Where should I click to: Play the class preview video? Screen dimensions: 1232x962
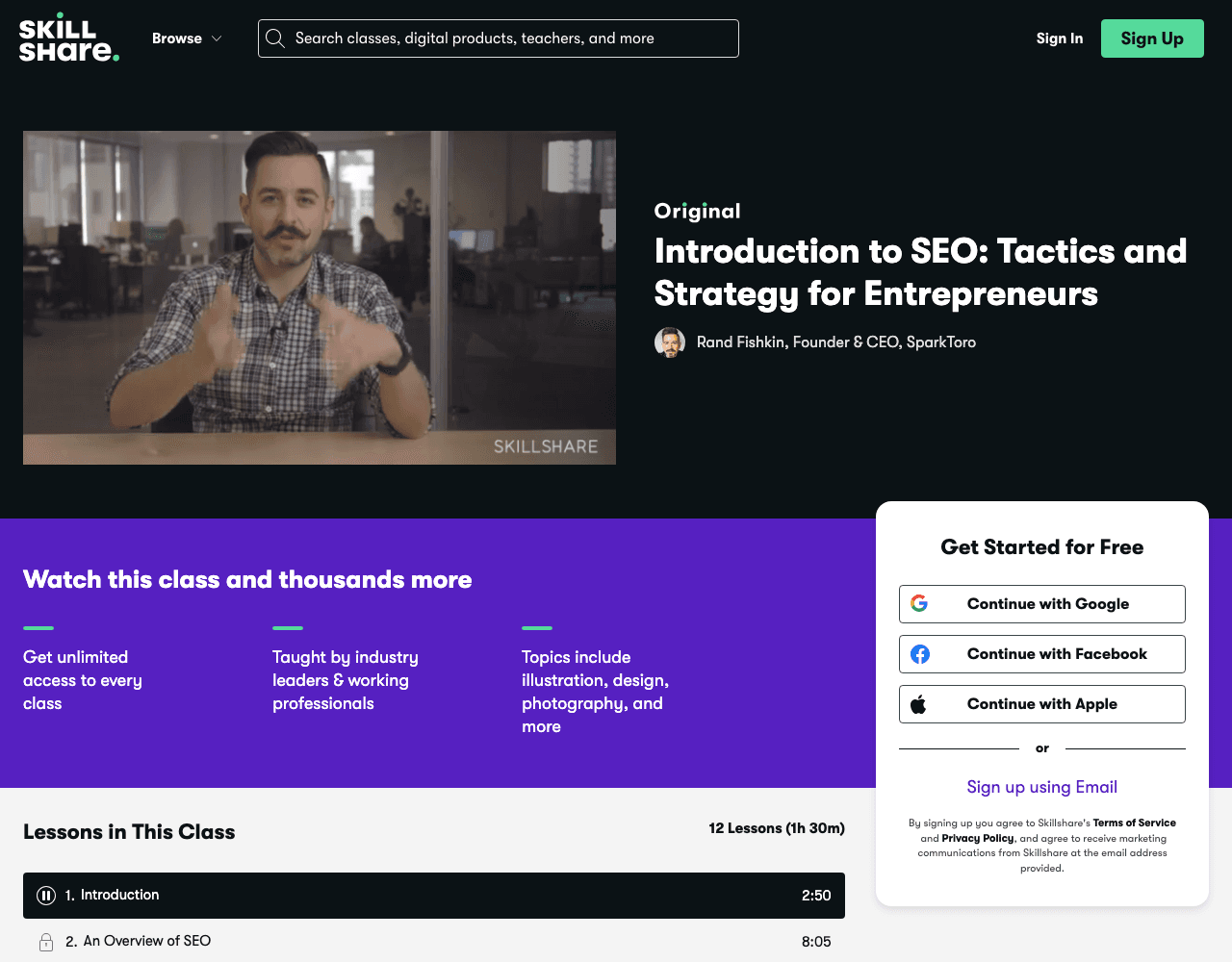point(320,298)
